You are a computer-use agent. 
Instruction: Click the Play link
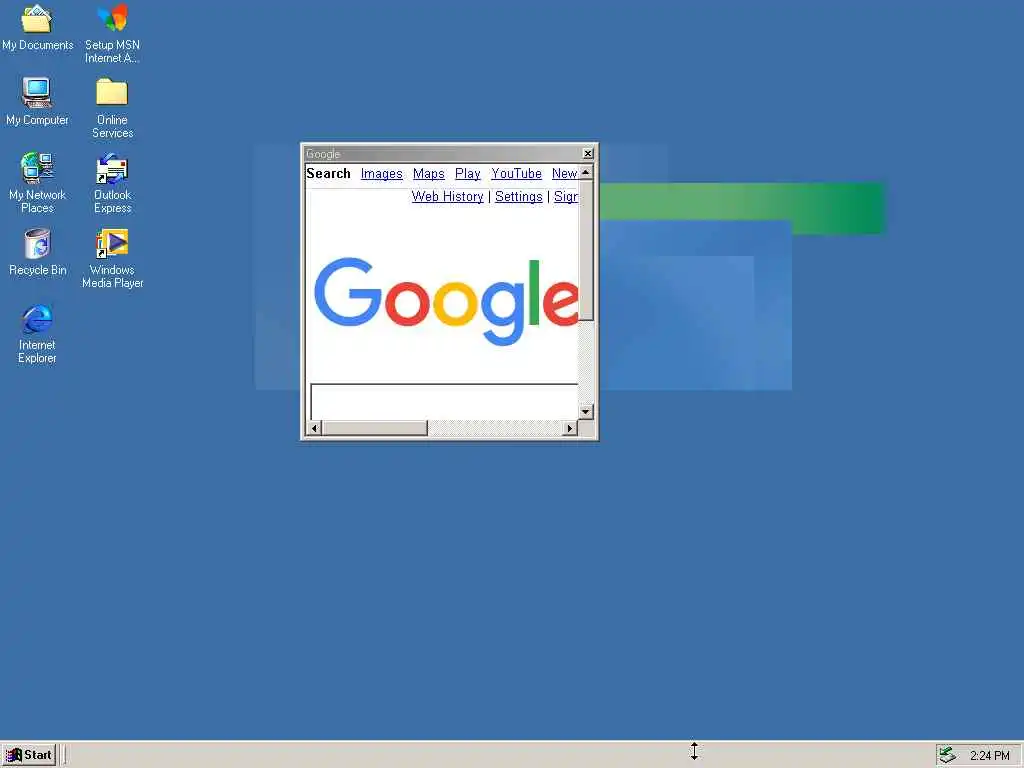pos(468,174)
